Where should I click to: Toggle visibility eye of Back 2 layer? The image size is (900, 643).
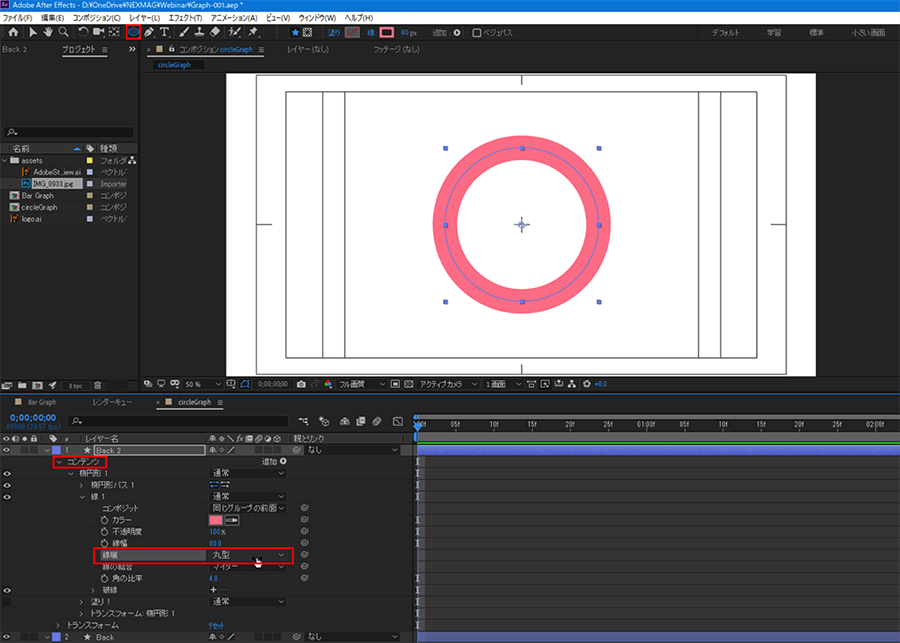pos(7,450)
